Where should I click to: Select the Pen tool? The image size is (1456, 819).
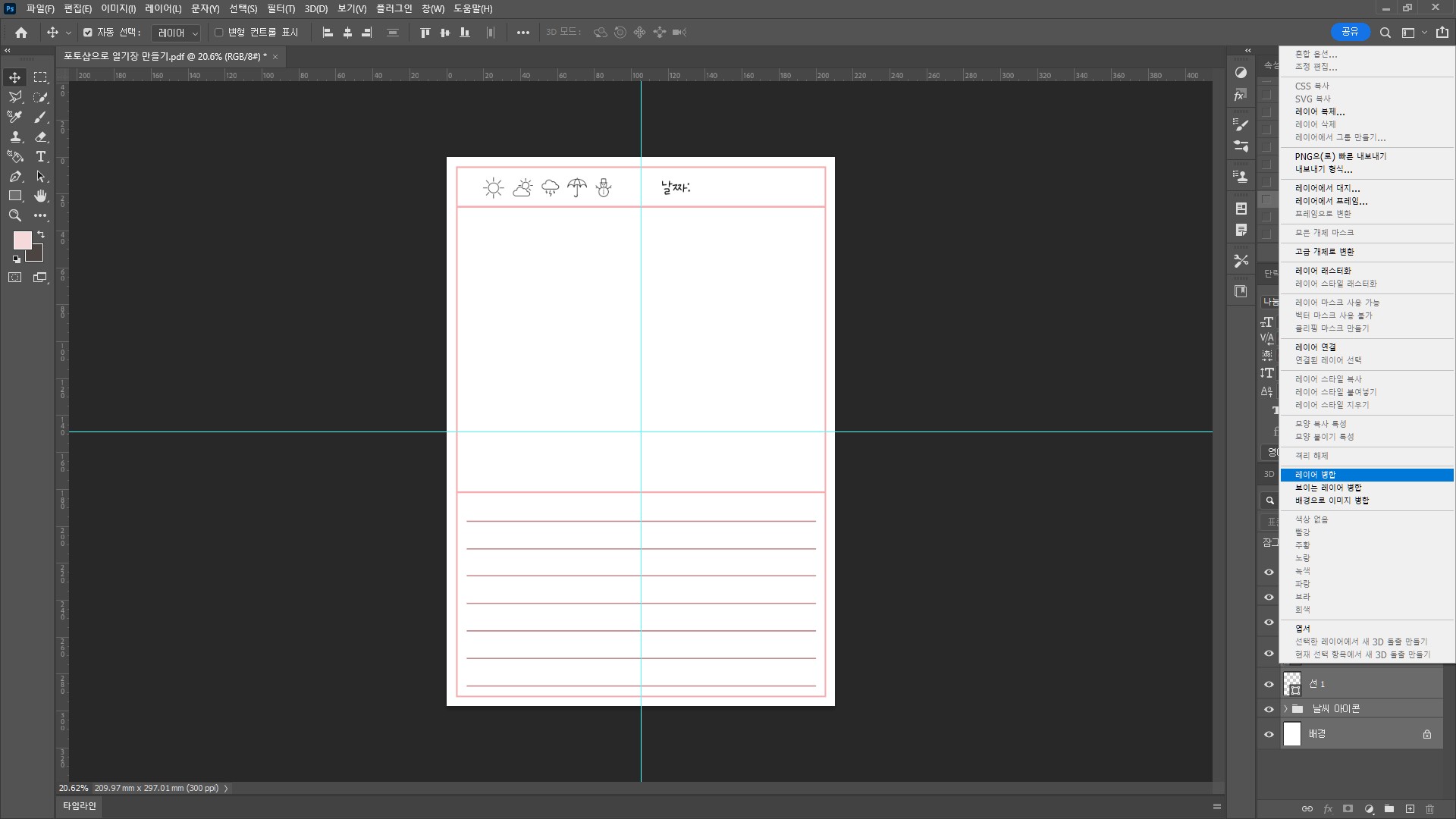(14, 176)
